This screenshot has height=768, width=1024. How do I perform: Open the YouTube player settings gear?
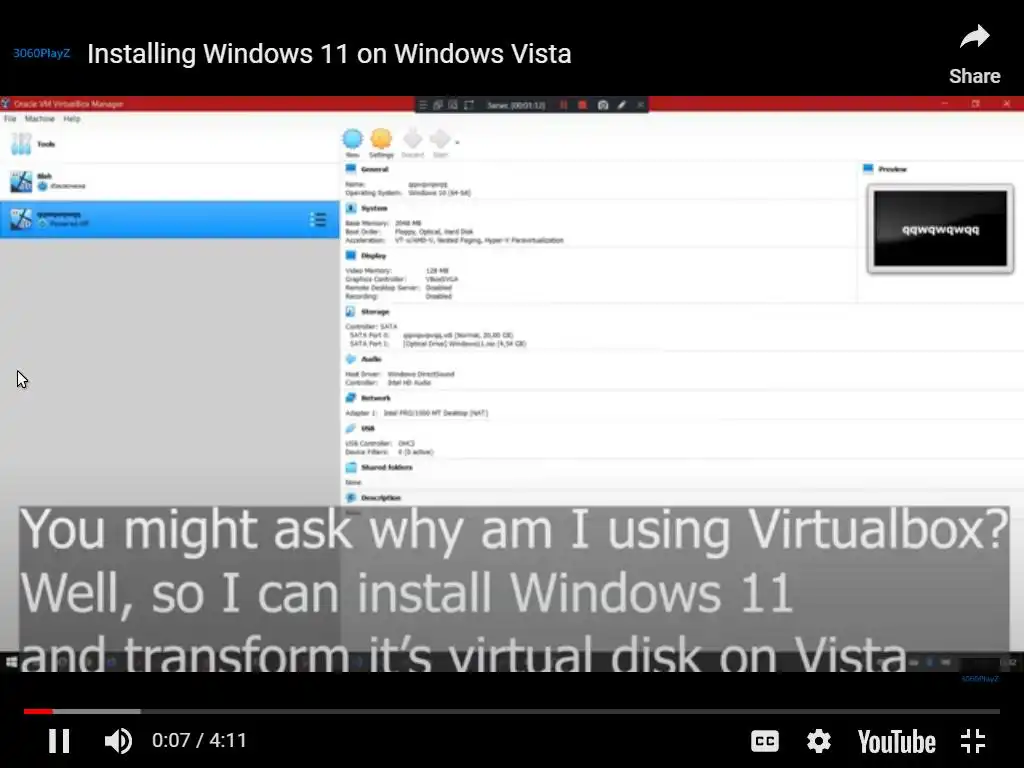[818, 741]
